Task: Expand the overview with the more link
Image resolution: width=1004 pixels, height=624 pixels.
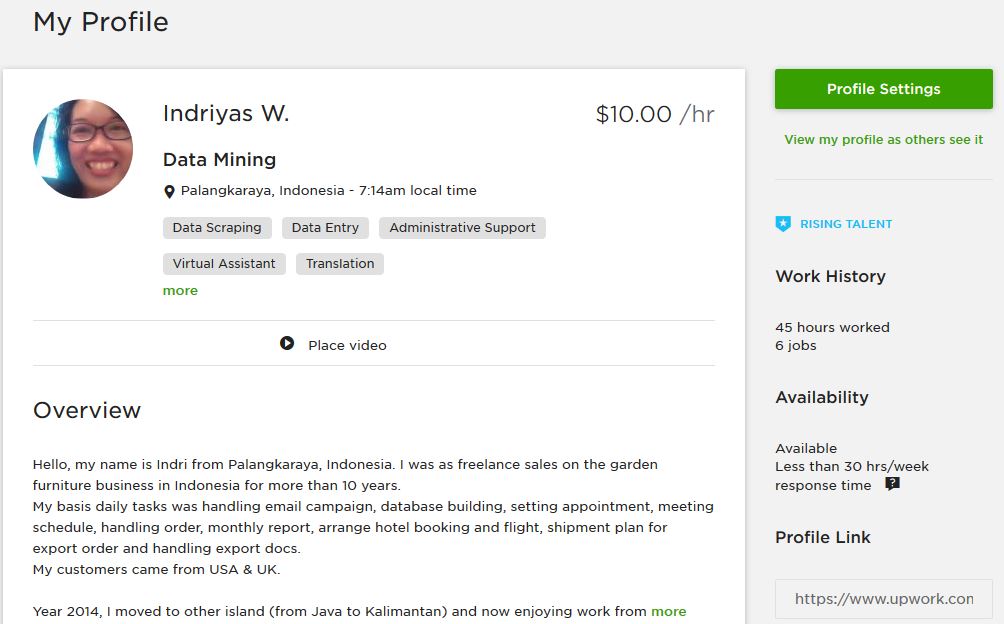Action: 668,611
